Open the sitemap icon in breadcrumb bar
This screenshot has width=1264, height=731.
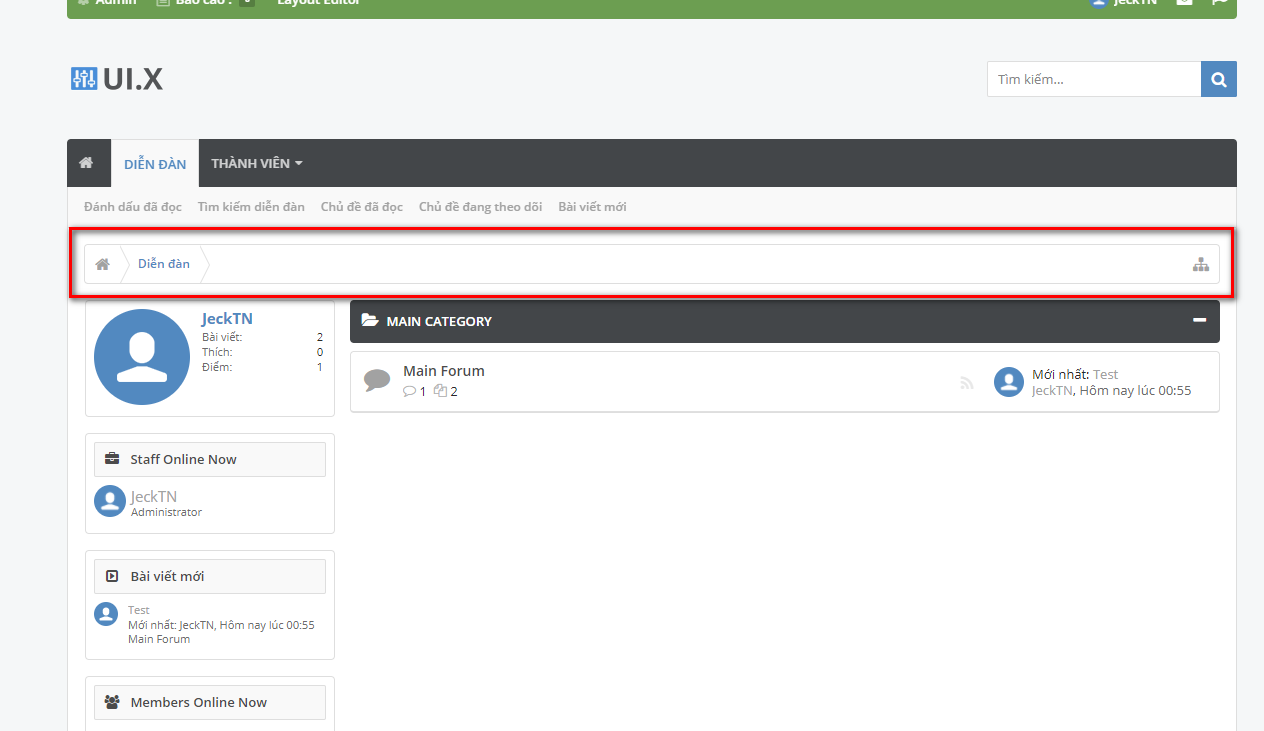point(1201,264)
